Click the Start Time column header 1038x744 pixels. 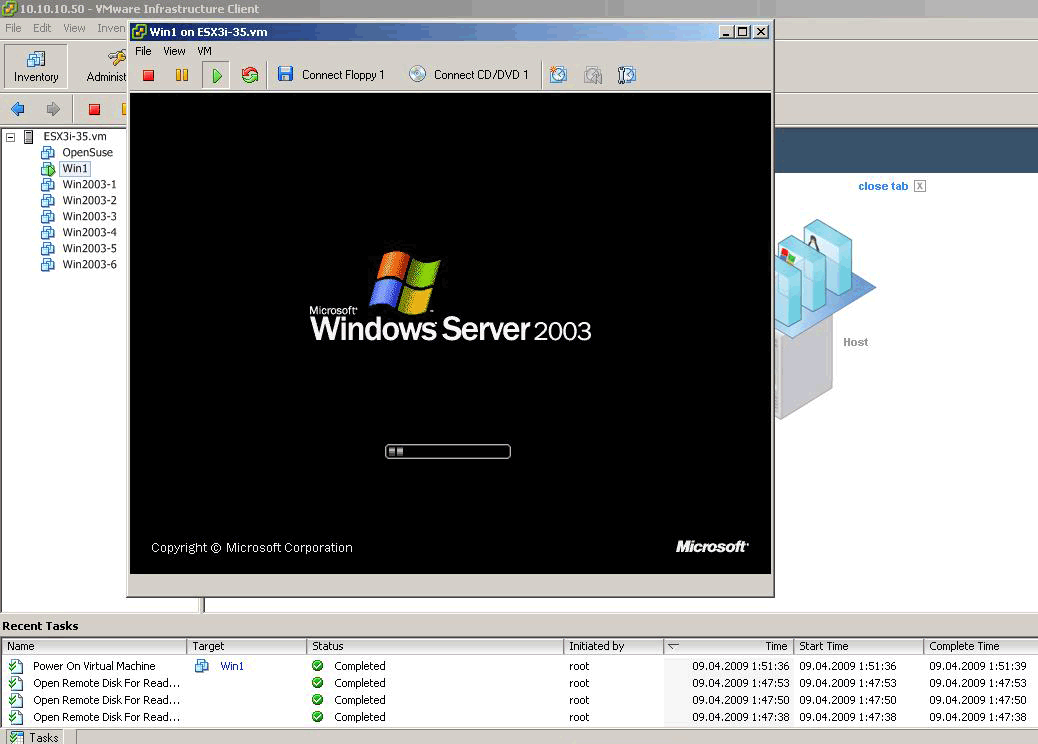pyautogui.click(x=859, y=646)
